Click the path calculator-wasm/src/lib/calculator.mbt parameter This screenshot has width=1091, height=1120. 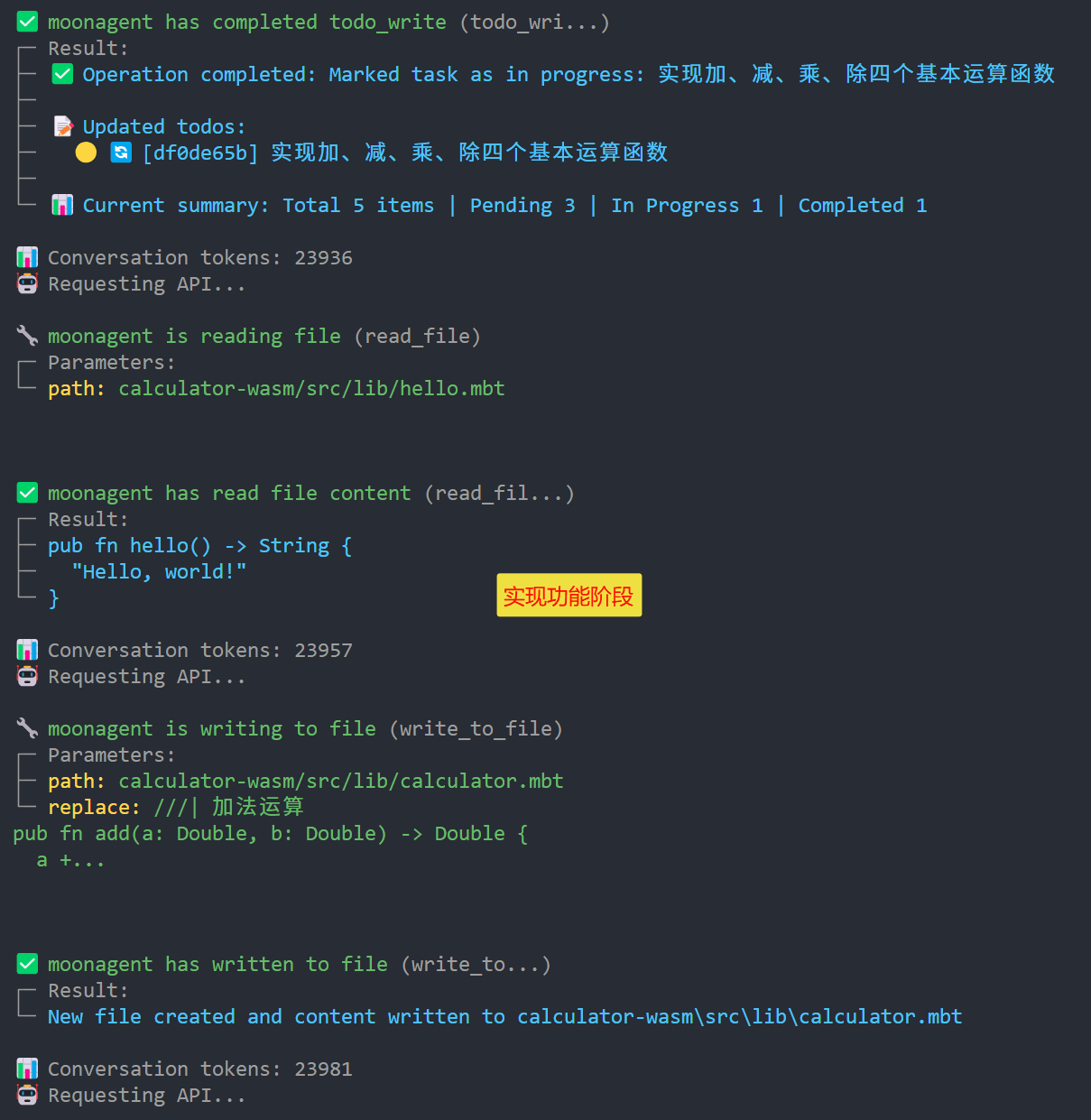click(340, 781)
